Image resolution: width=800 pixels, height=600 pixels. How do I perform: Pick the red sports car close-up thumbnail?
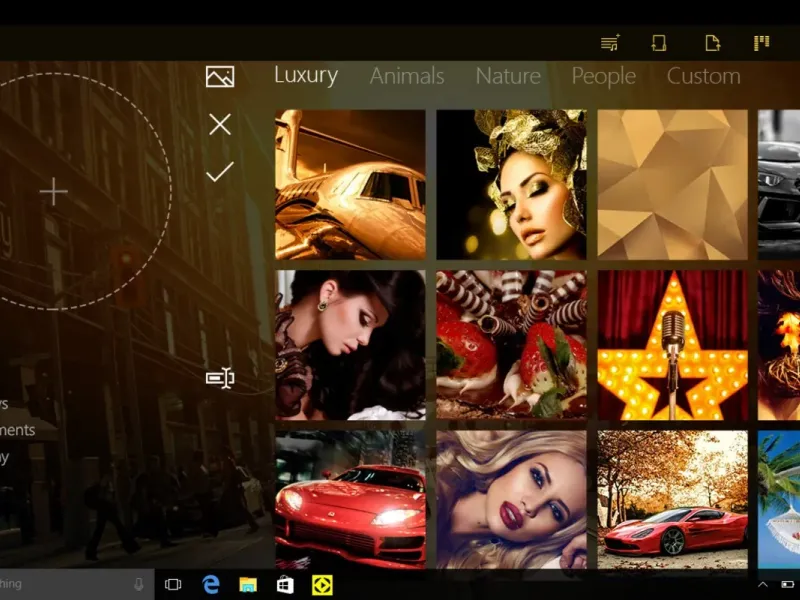pyautogui.click(x=351, y=499)
